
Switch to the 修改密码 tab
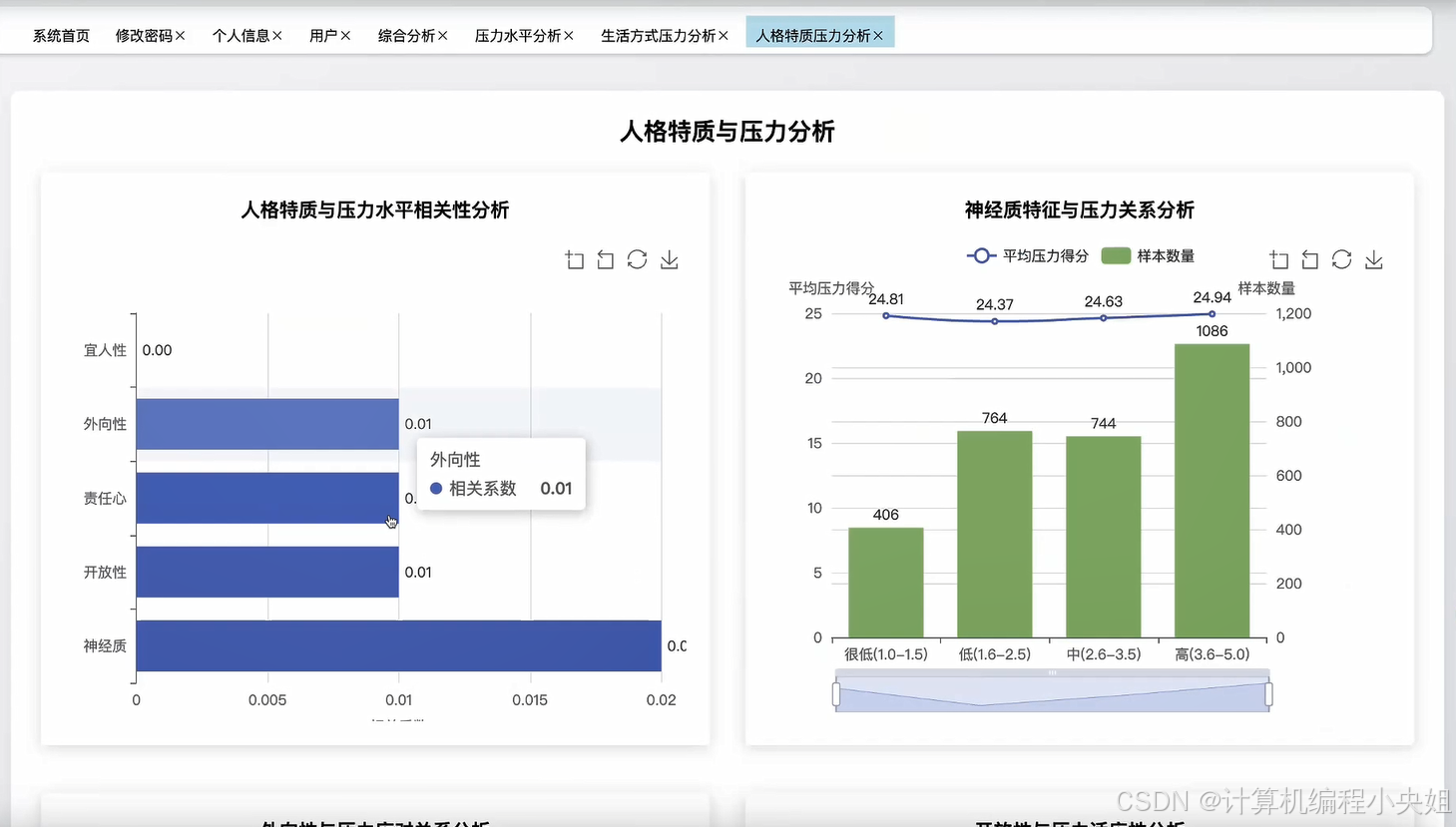(144, 36)
